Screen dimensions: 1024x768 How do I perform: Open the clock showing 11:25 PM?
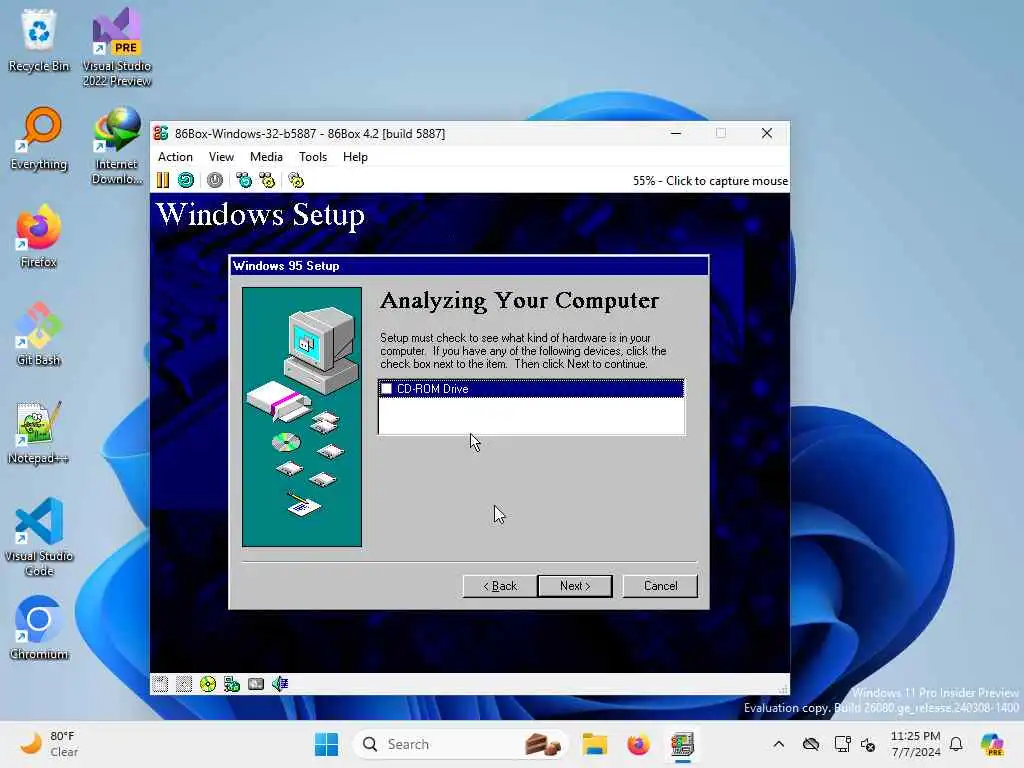(x=916, y=744)
